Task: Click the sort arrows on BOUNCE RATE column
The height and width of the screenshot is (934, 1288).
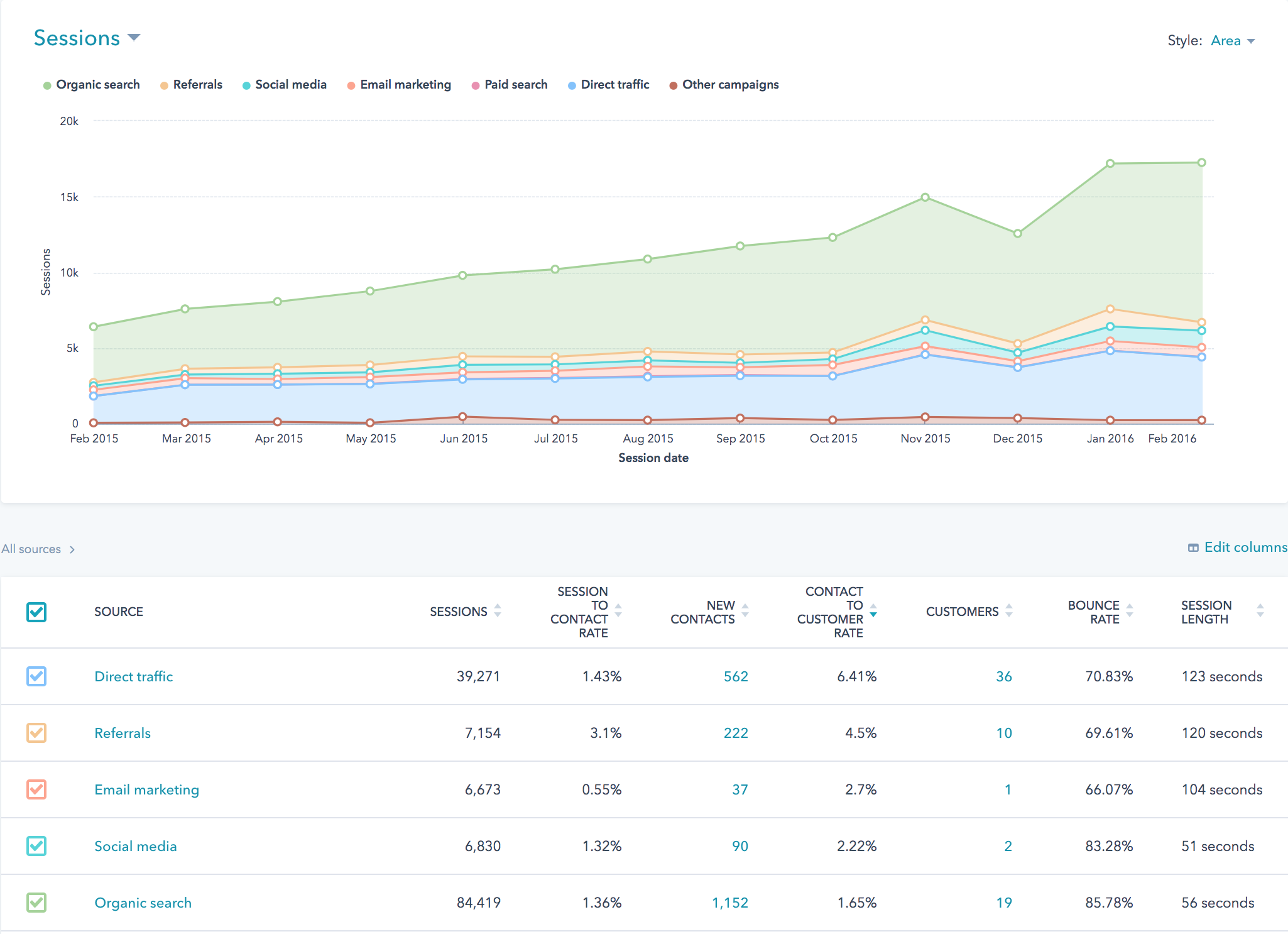Action: (x=1130, y=611)
